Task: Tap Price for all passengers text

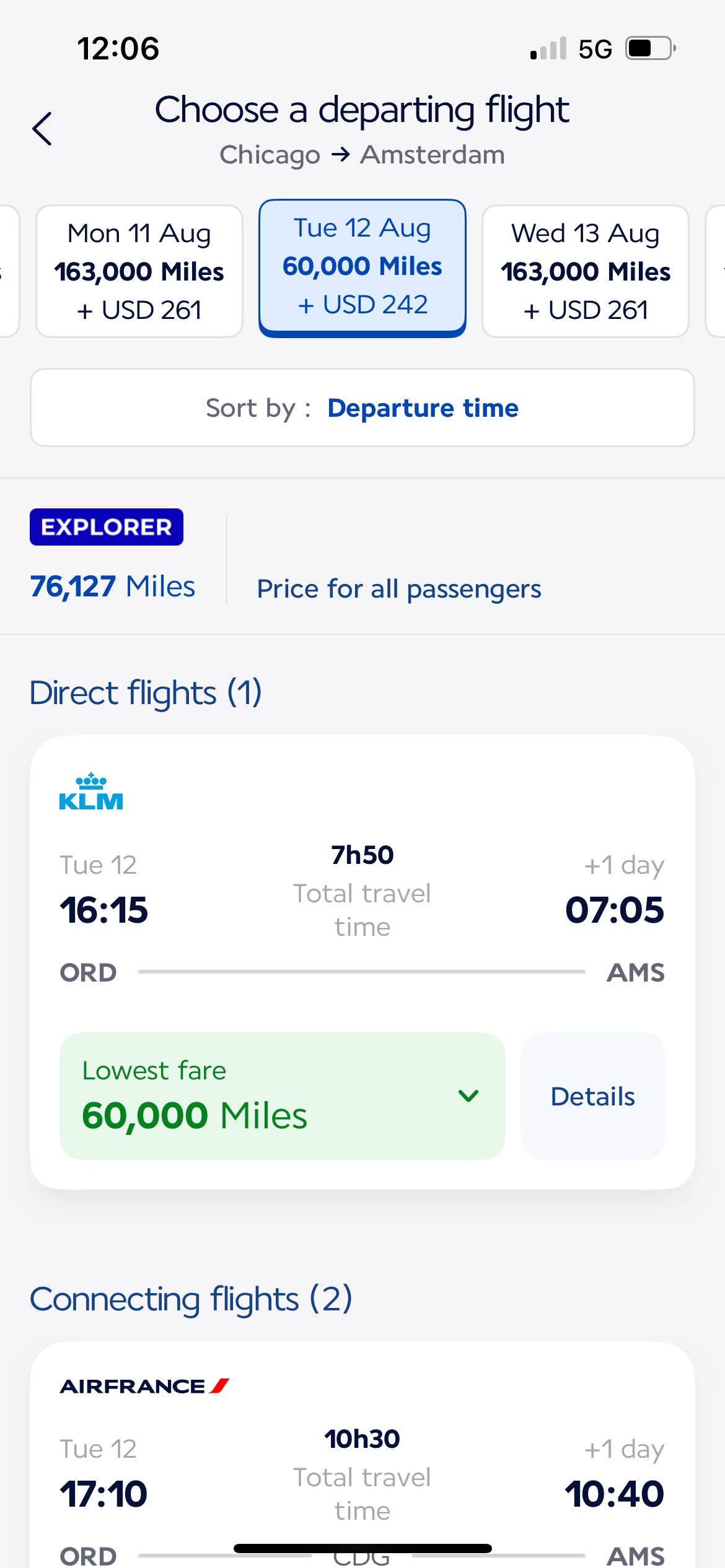Action: (x=399, y=589)
